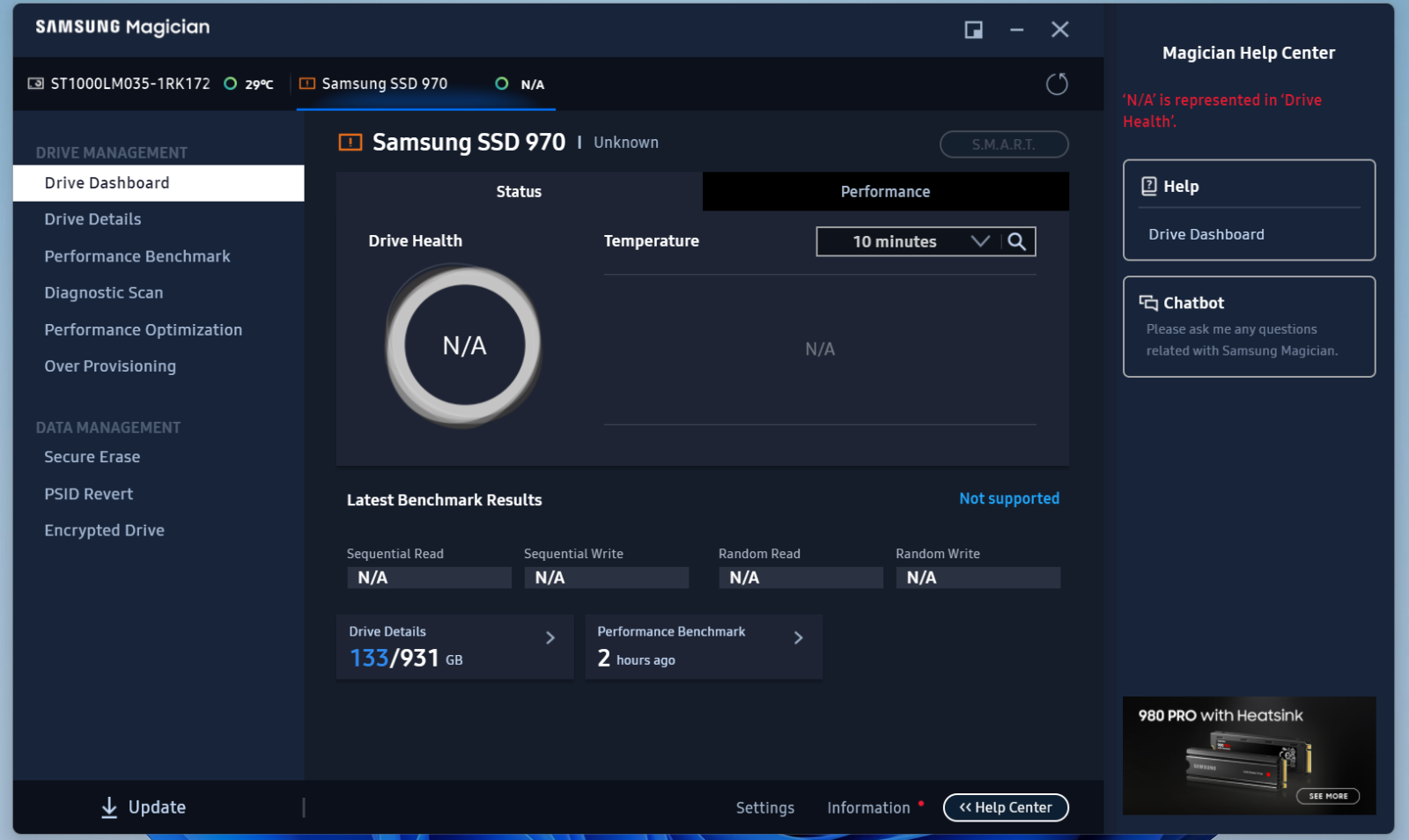Switch to the Performance tab
The image size is (1409, 840).
pos(886,191)
